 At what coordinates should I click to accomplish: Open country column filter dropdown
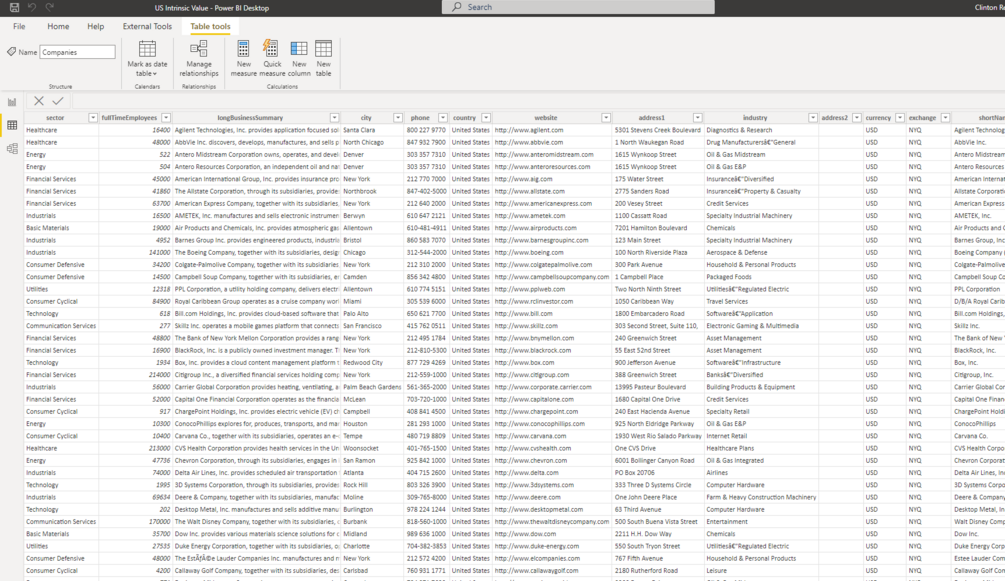(x=486, y=117)
